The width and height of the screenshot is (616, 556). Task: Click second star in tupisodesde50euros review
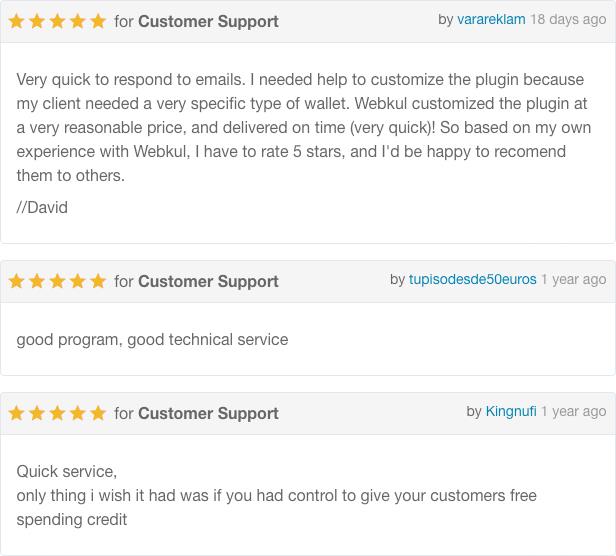[37, 281]
